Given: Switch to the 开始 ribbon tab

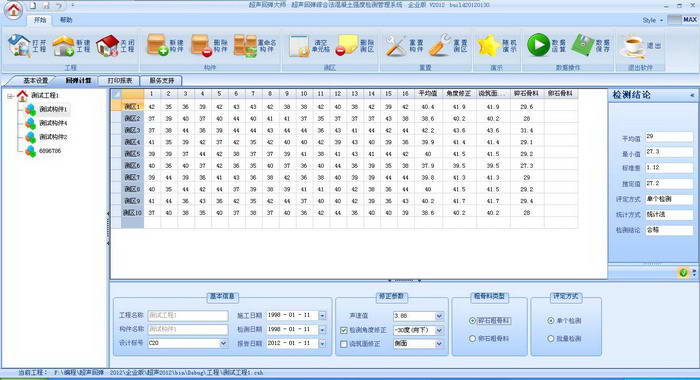Looking at the screenshot, I should coord(40,20).
